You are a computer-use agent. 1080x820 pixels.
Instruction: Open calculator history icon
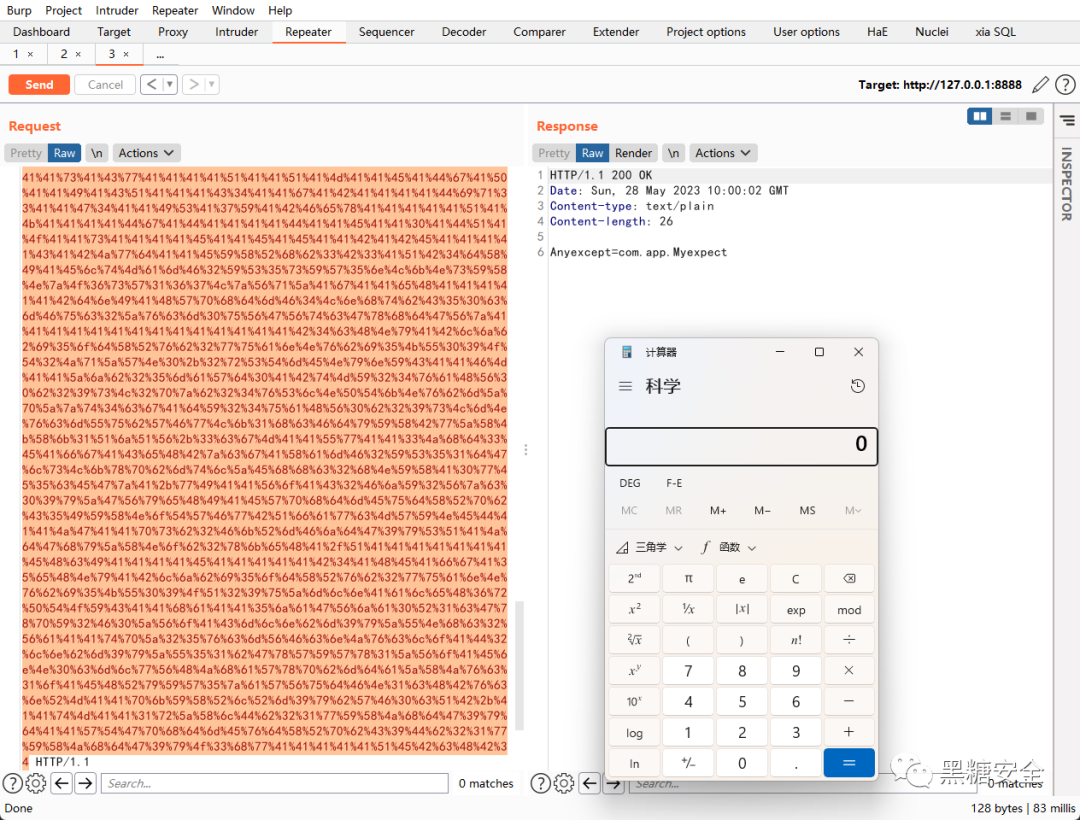click(x=858, y=386)
